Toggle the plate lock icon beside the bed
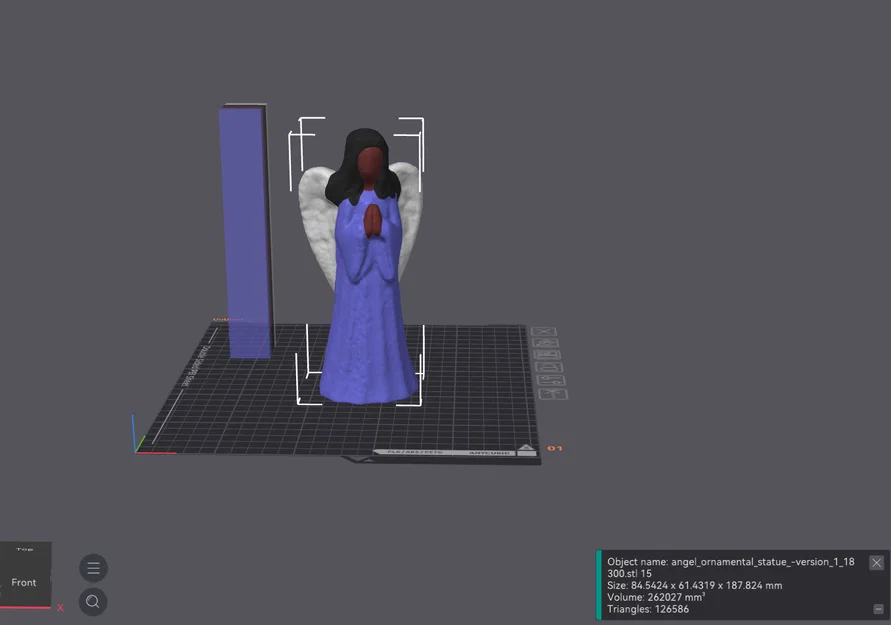Screen dimensions: 891x625 click(x=549, y=368)
